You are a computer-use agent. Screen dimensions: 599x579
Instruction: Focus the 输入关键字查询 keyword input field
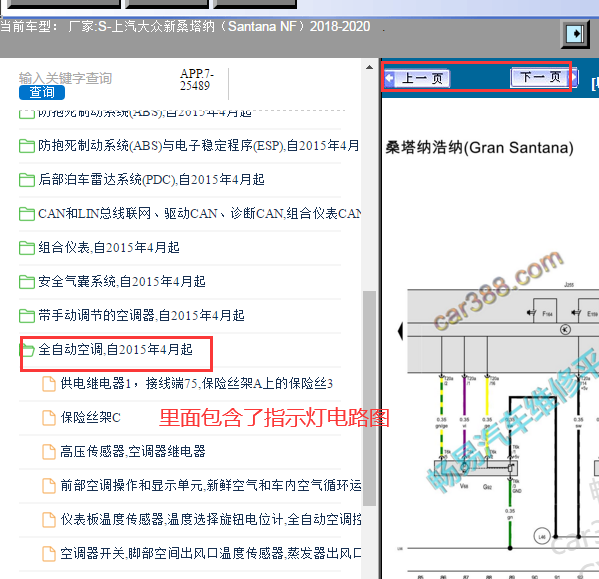point(65,78)
